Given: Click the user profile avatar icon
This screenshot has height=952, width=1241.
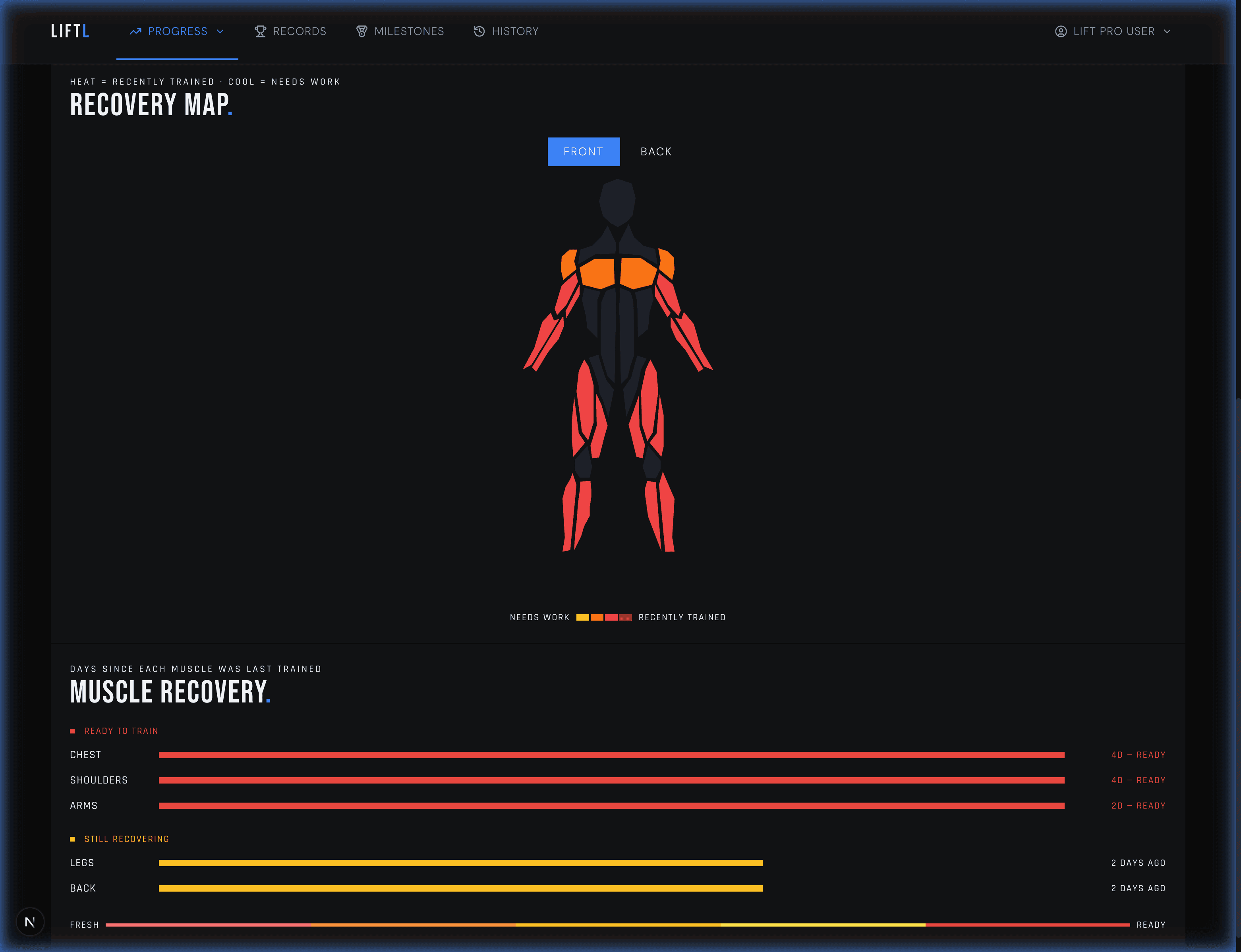Looking at the screenshot, I should click(1061, 32).
